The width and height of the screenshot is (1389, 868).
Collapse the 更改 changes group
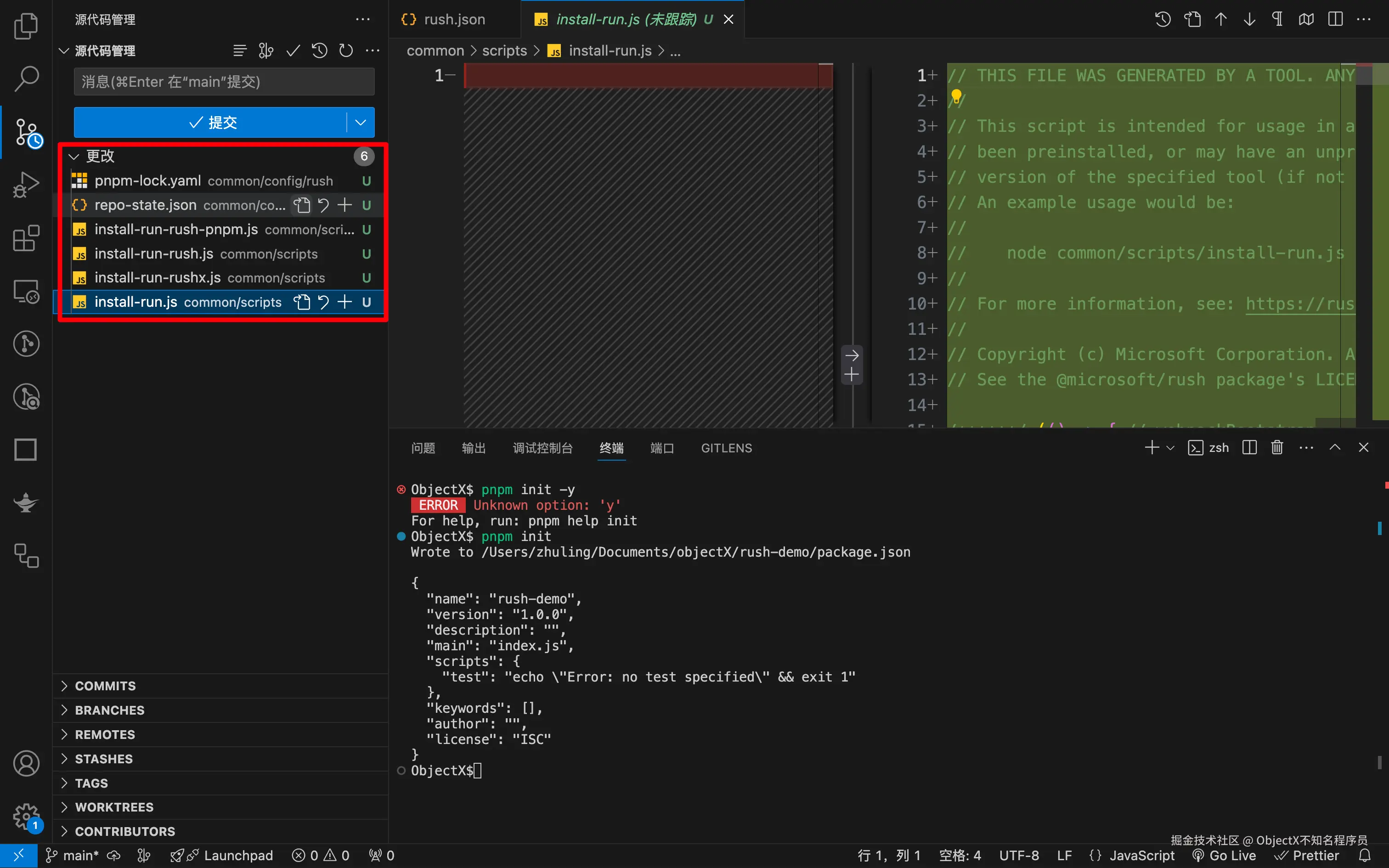coord(73,156)
